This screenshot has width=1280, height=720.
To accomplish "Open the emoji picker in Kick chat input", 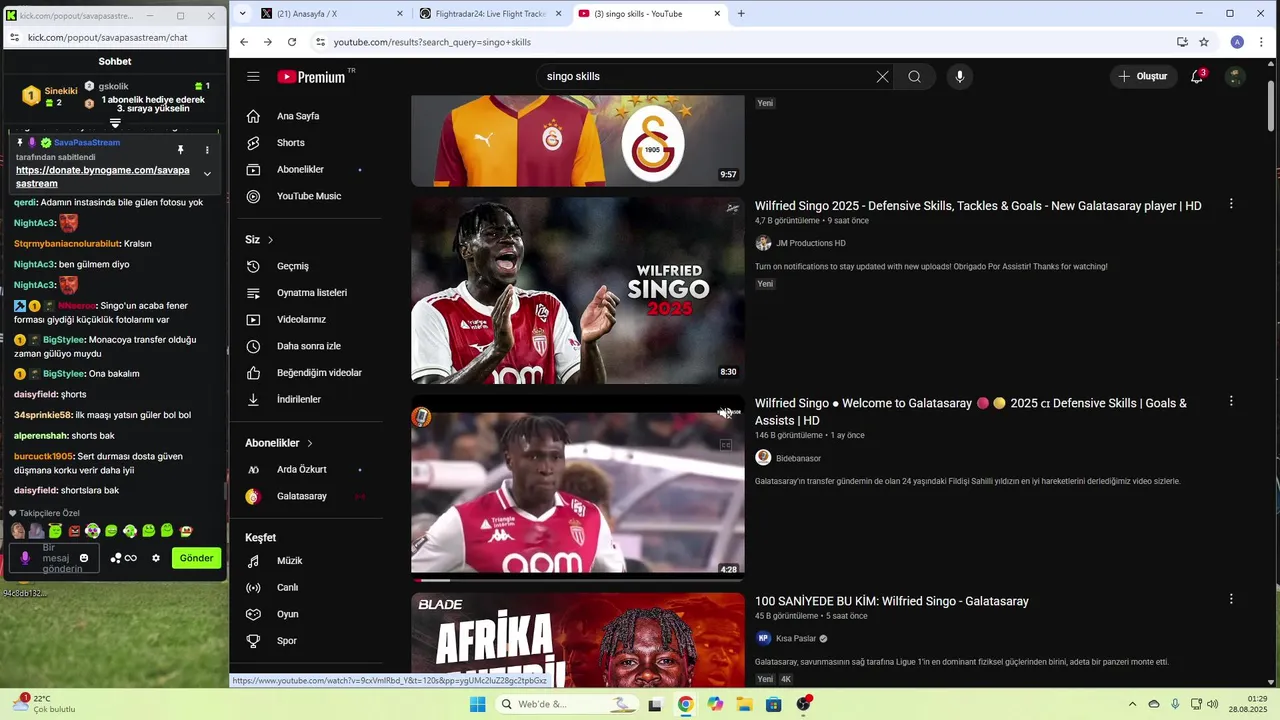I will (84, 558).
